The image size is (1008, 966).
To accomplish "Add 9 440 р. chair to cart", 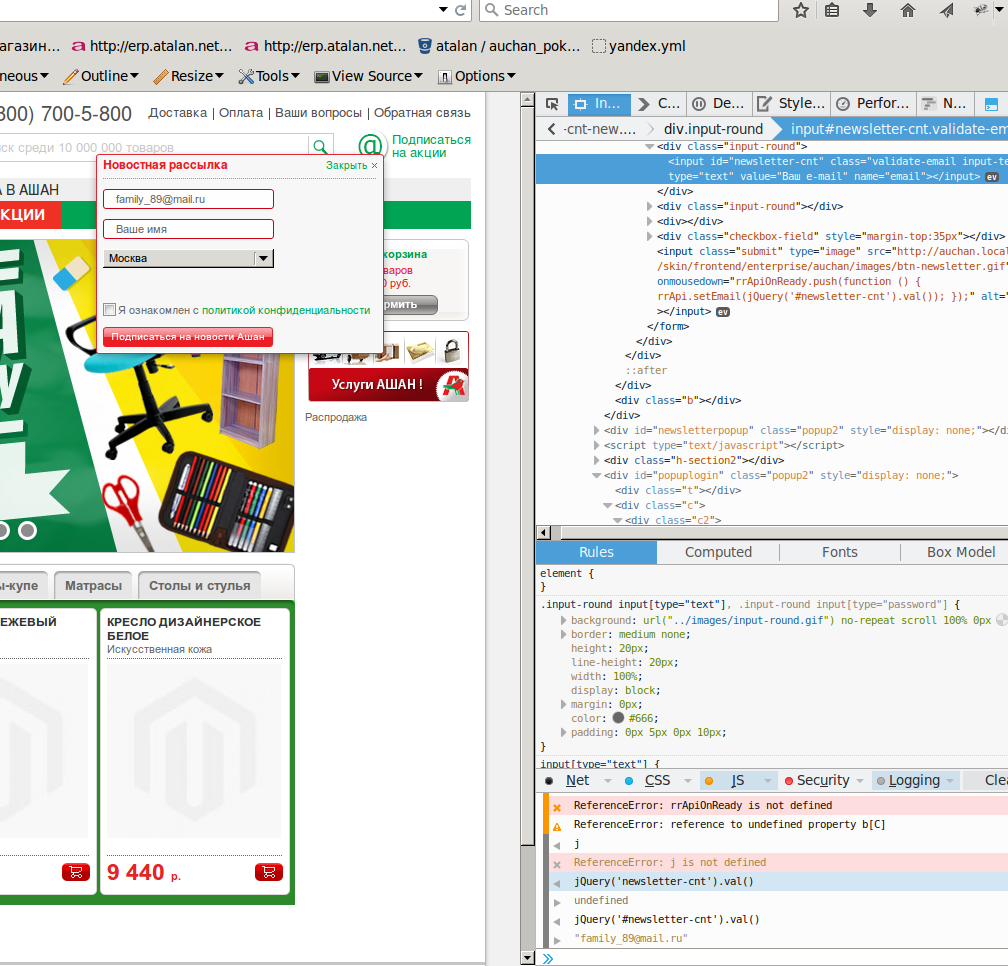I will pyautogui.click(x=269, y=872).
